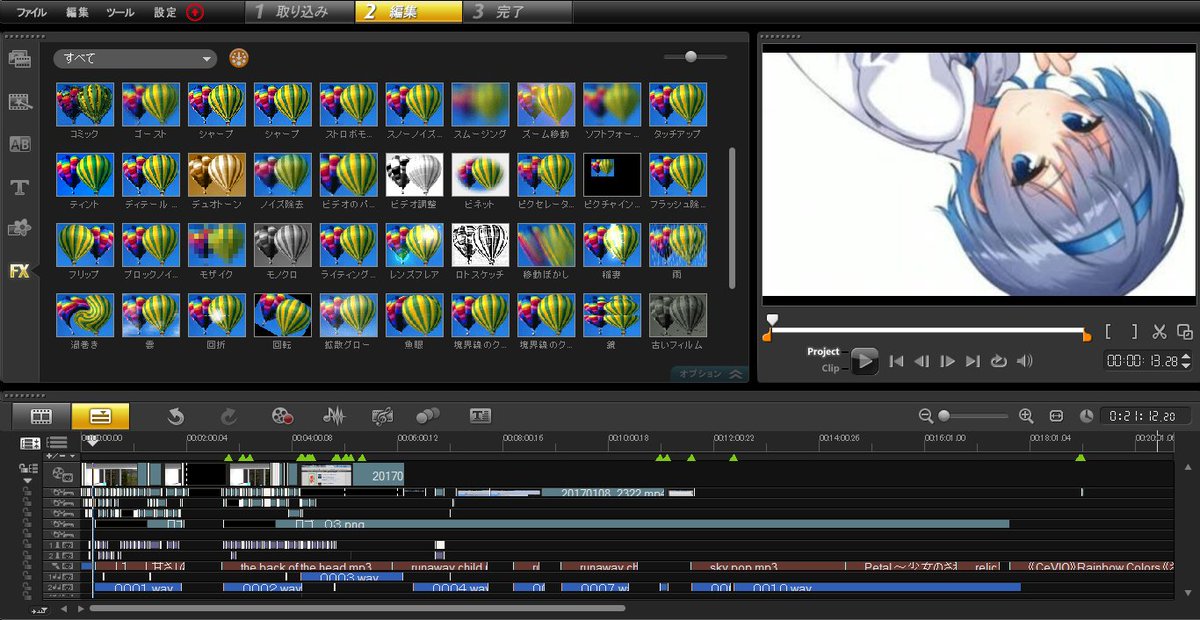Select the ビデオ調整 filter thumbnail

click(x=414, y=174)
